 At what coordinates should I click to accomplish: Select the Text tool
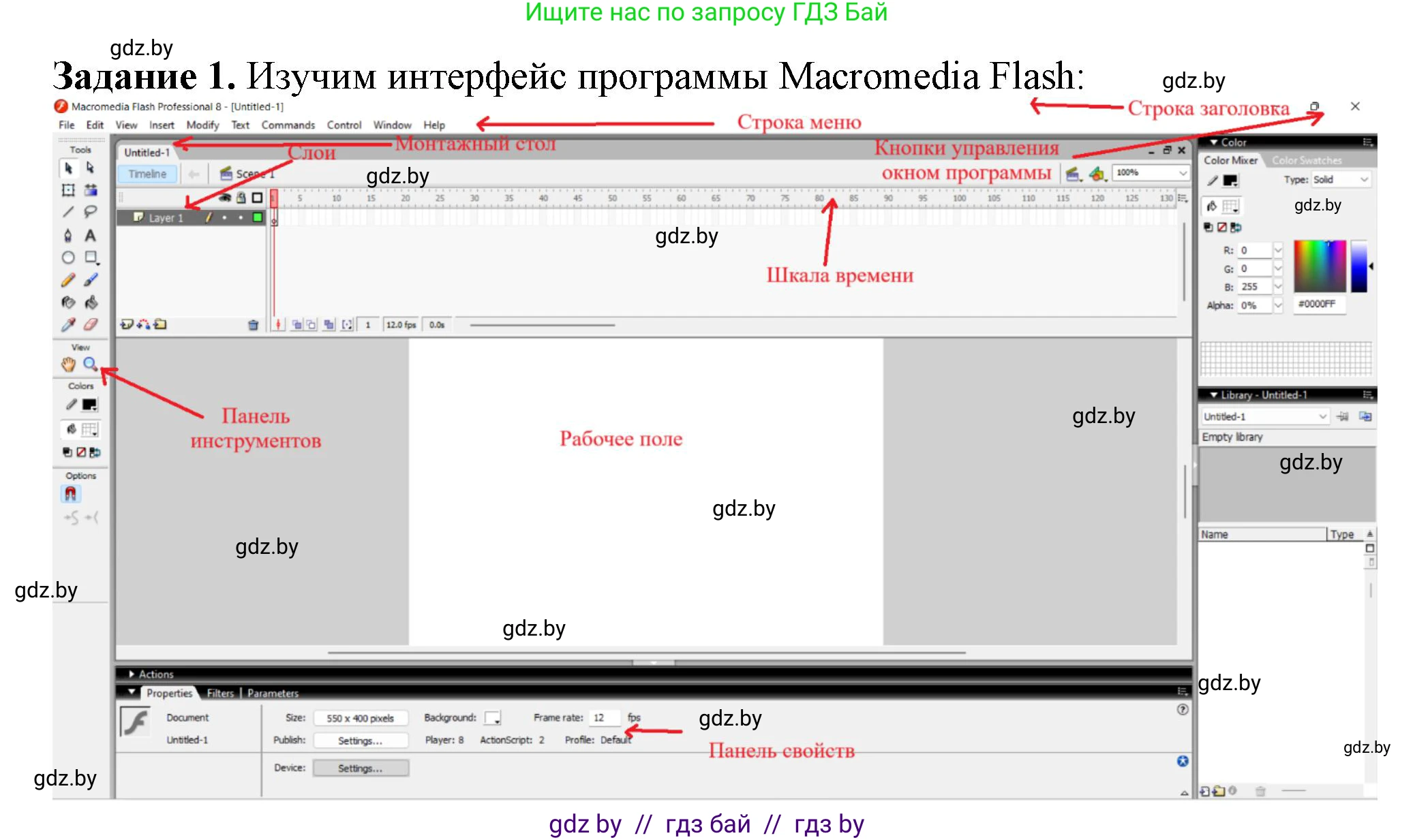click(x=90, y=233)
